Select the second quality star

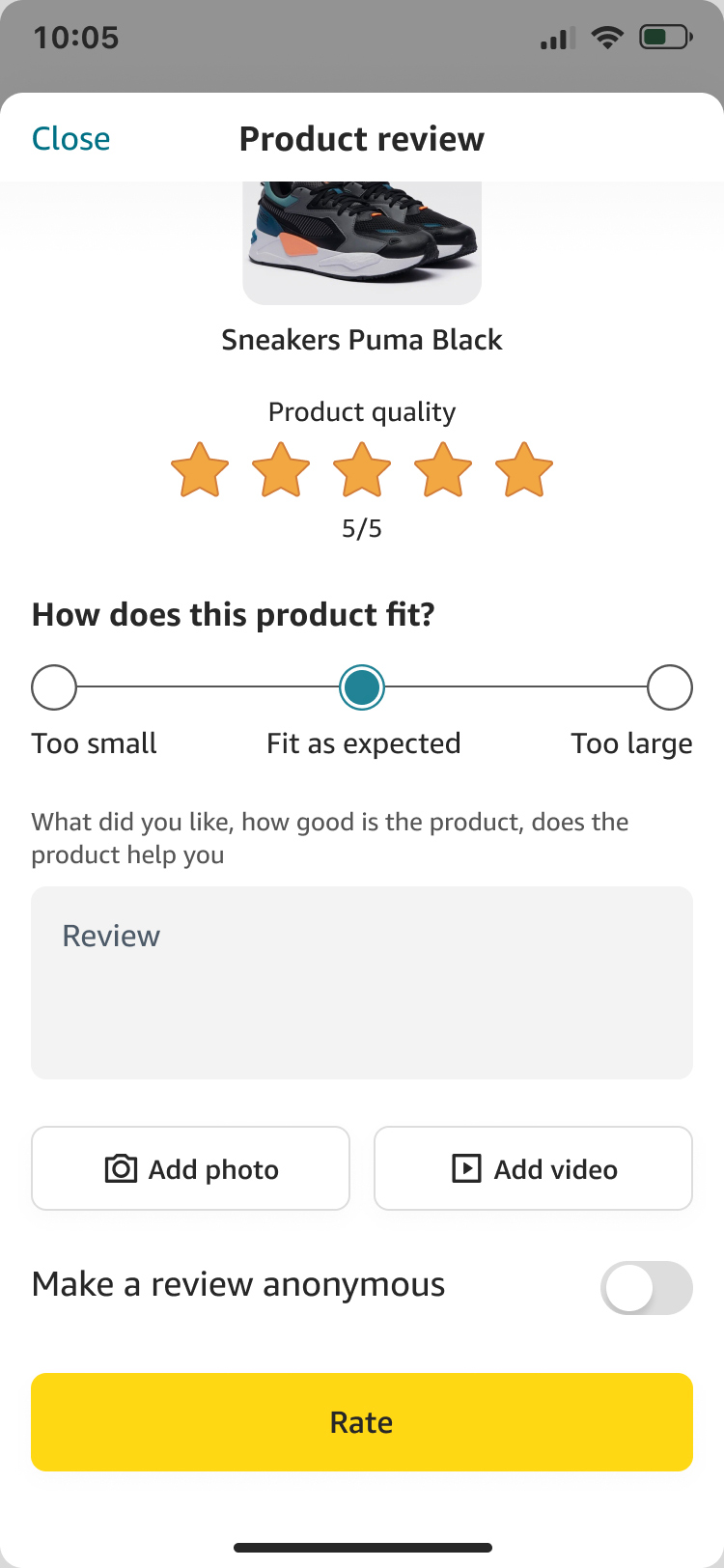281,470
